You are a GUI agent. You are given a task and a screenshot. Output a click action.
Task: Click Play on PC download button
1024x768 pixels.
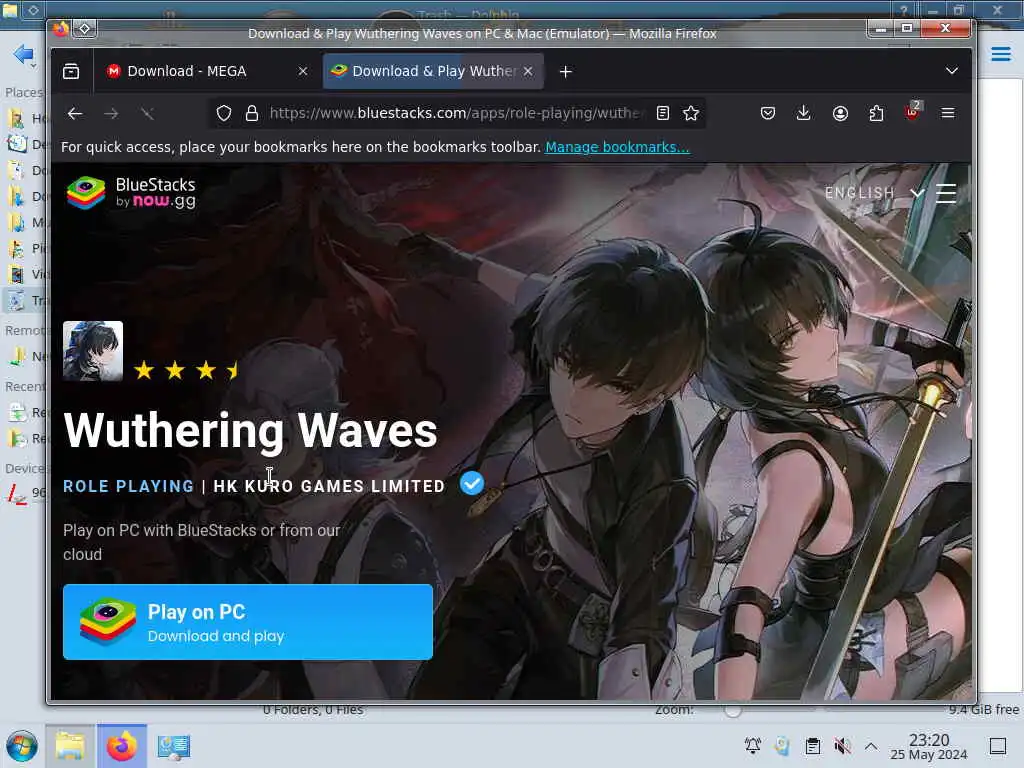[248, 622]
